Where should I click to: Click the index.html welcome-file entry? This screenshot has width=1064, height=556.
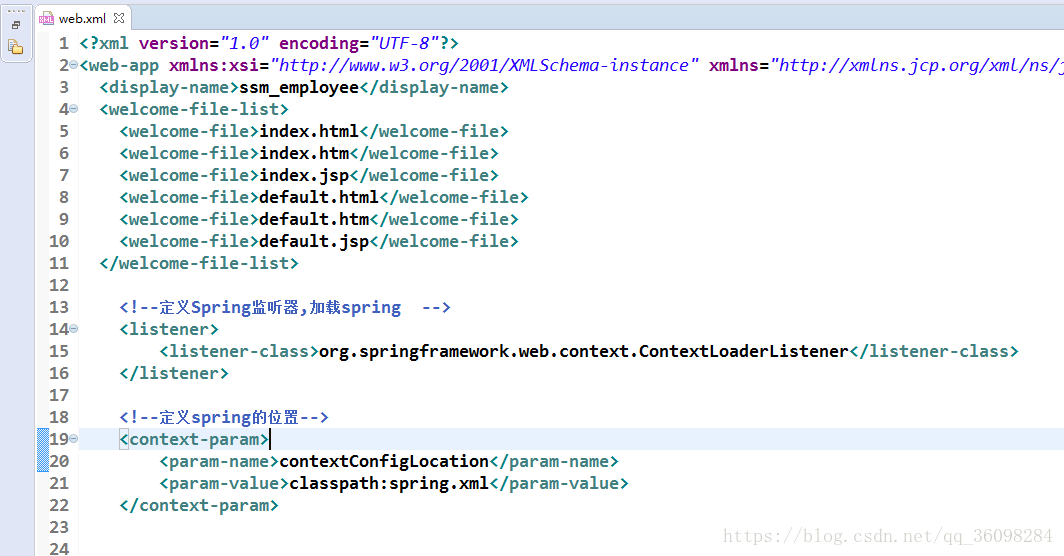pyautogui.click(x=309, y=131)
